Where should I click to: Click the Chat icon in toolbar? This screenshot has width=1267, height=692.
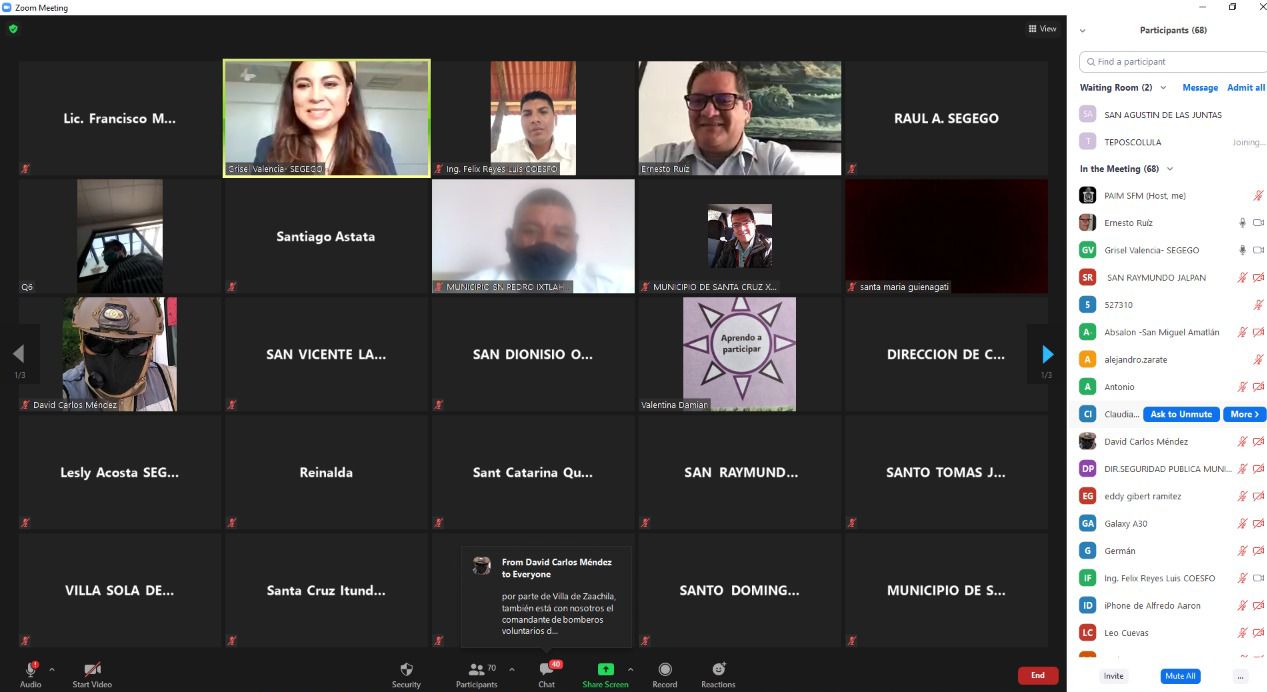pos(546,670)
